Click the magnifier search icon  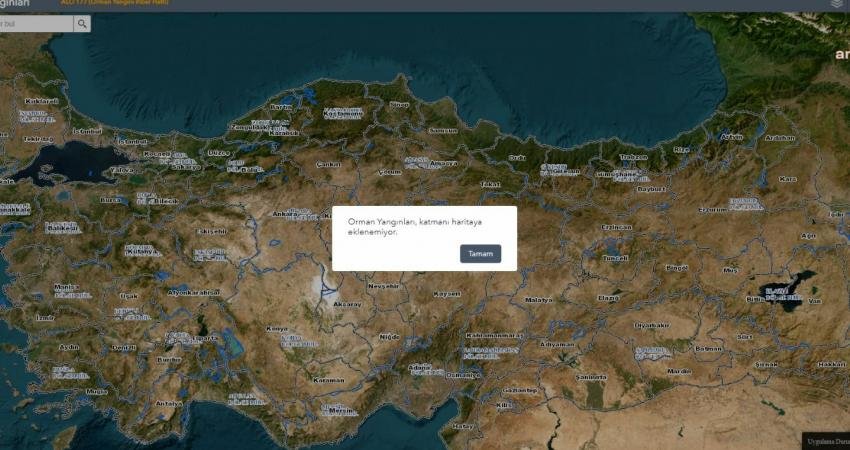82,24
